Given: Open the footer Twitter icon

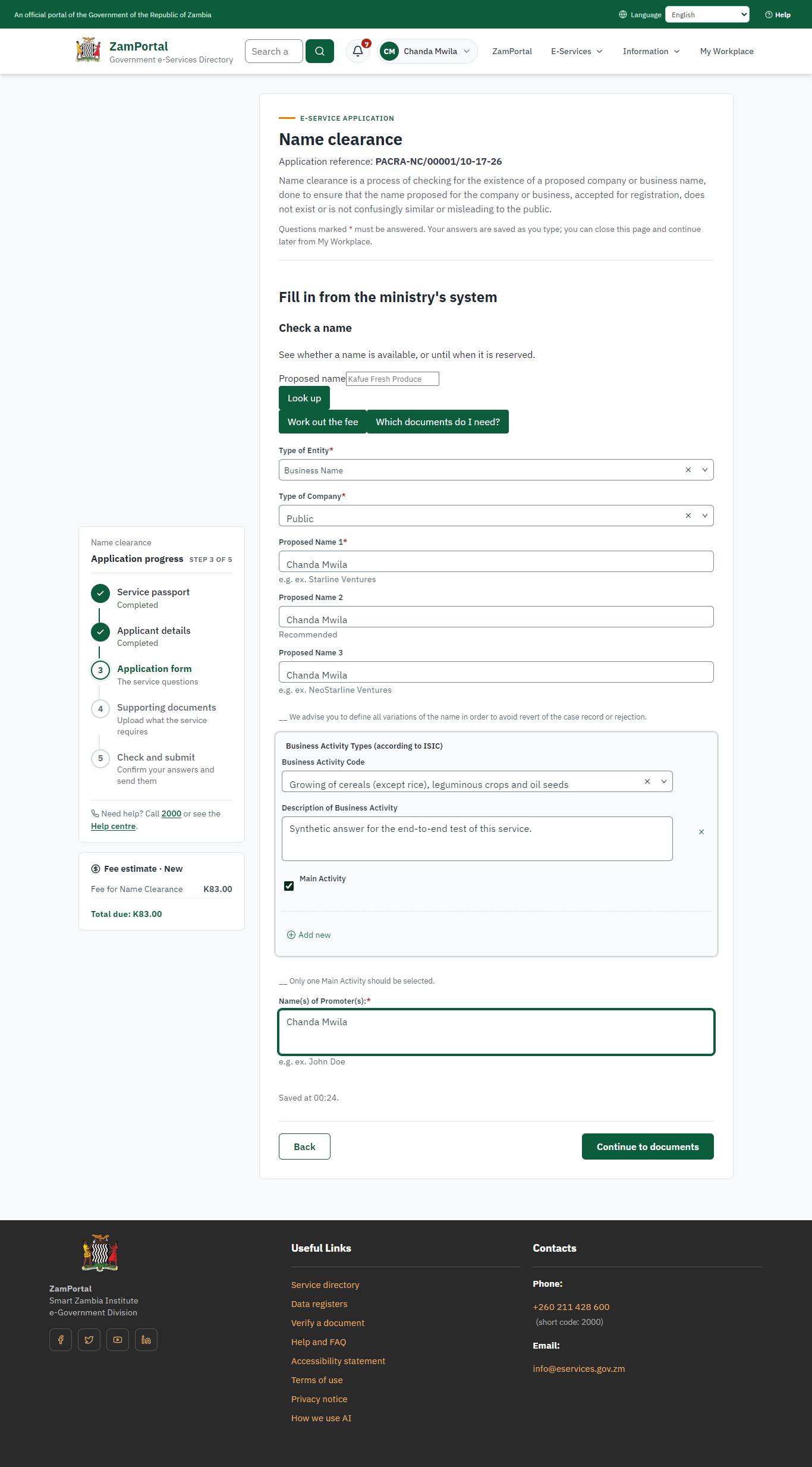Looking at the screenshot, I should (89, 1340).
